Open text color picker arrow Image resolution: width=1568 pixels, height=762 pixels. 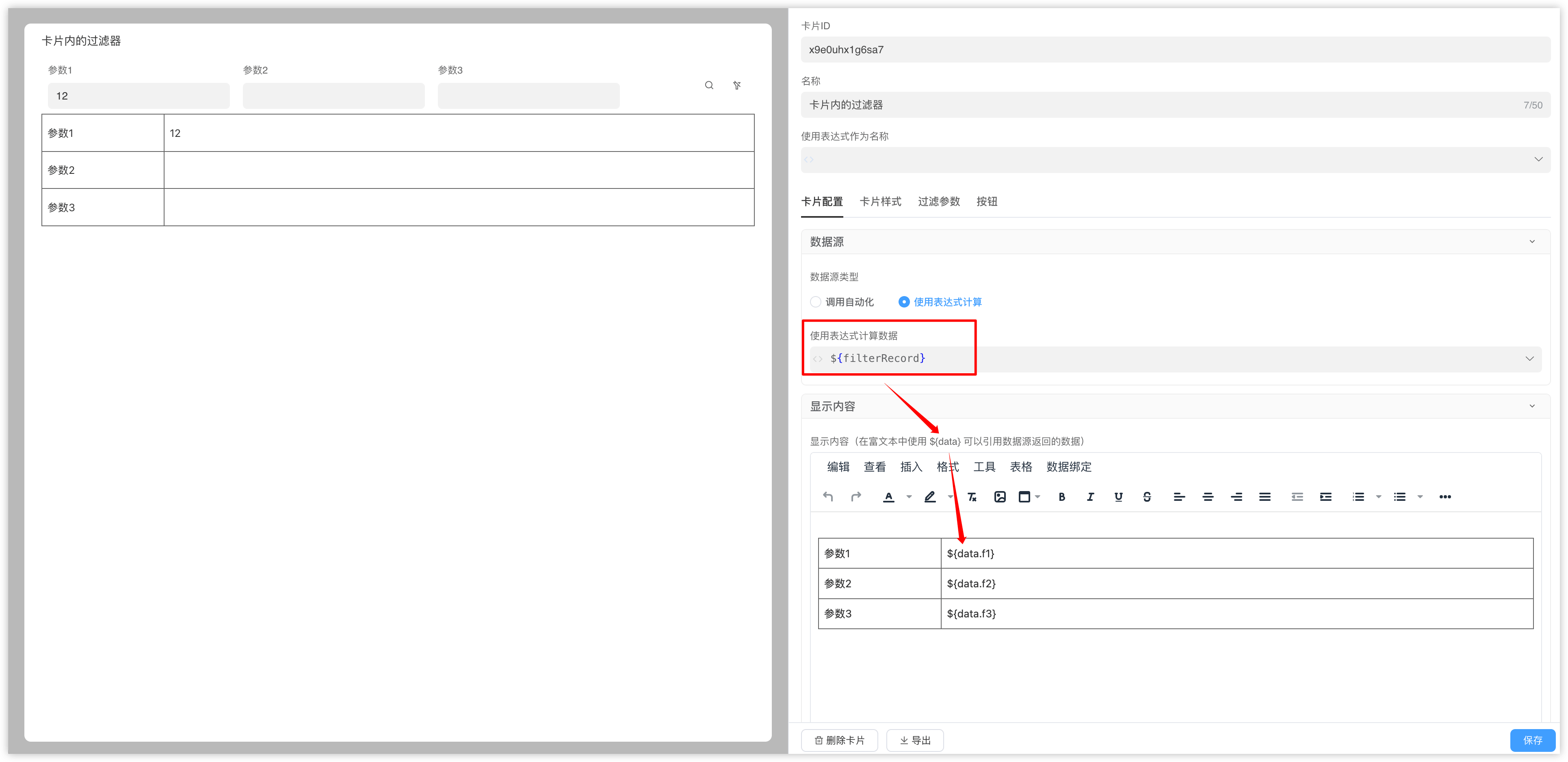tap(909, 497)
